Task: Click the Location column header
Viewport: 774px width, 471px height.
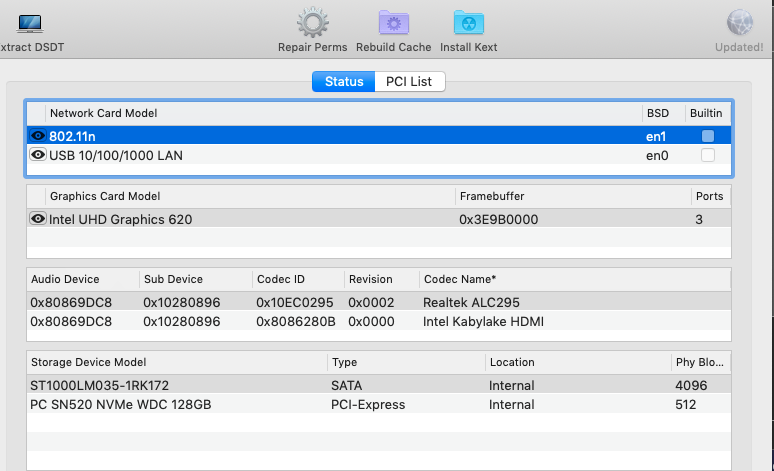Action: tap(578, 362)
